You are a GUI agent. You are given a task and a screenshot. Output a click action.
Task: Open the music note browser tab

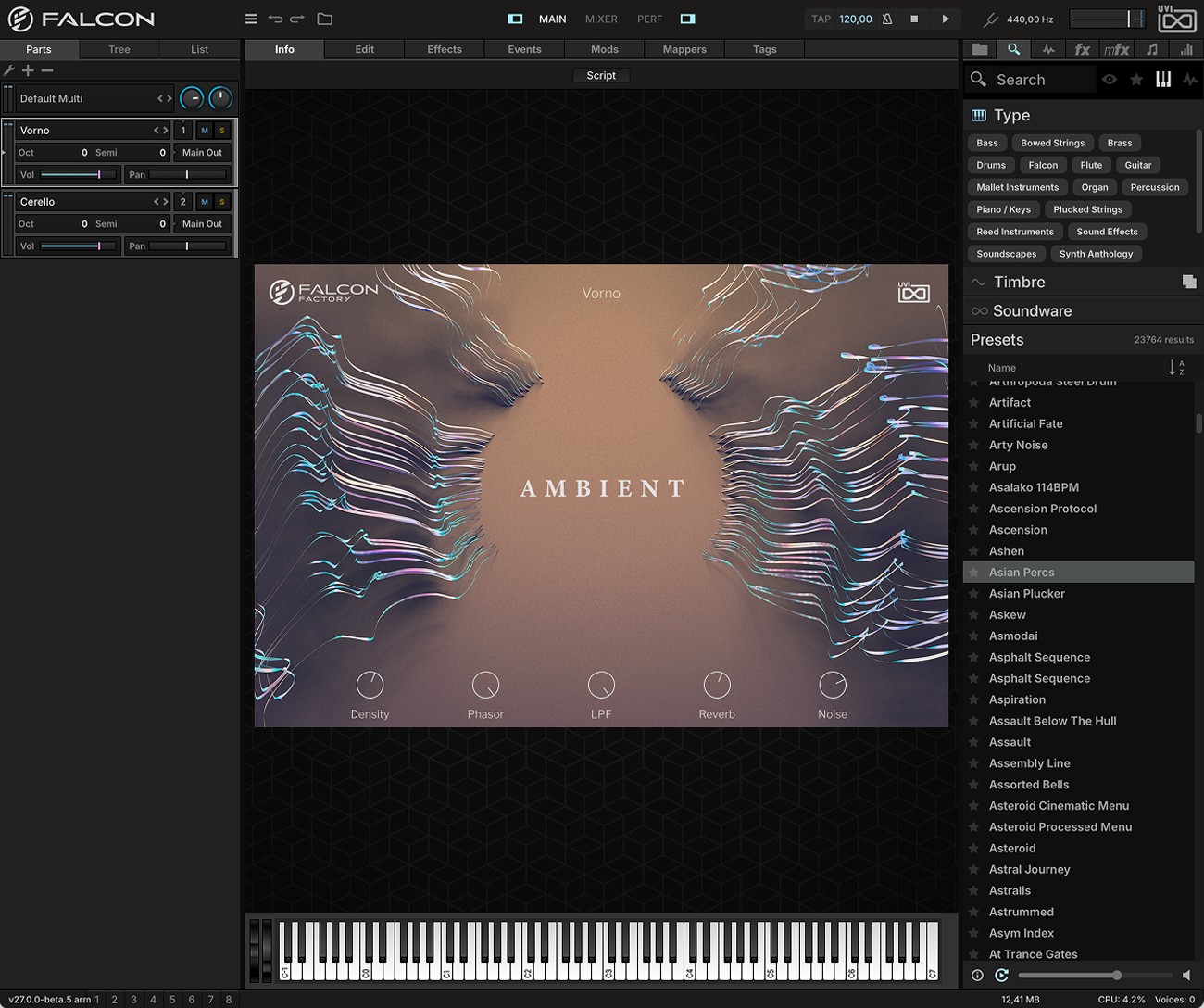(x=1151, y=49)
